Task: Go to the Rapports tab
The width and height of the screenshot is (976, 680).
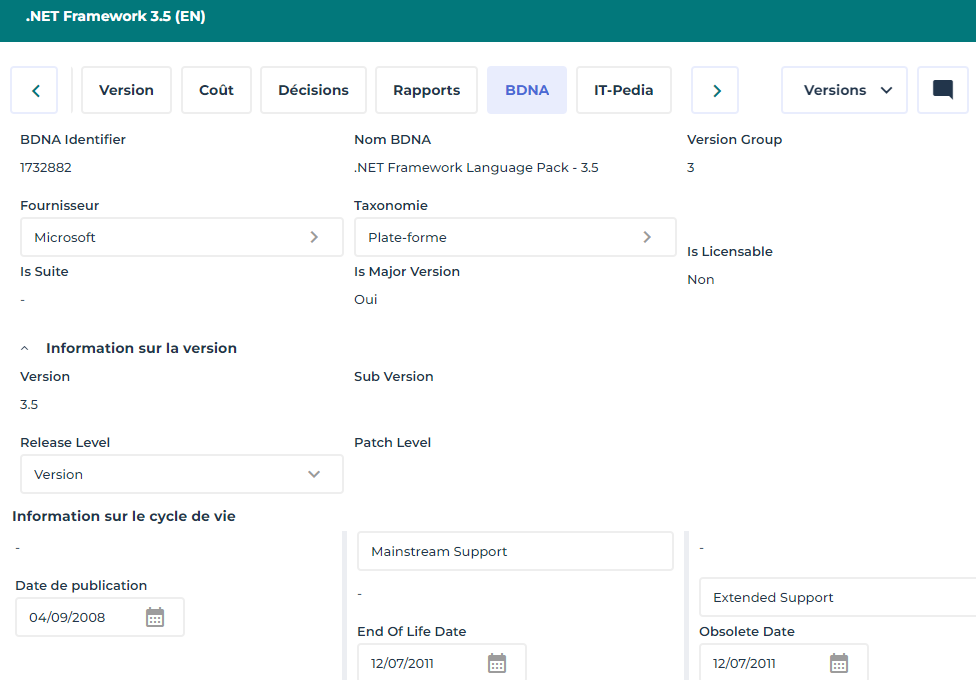Action: point(426,90)
